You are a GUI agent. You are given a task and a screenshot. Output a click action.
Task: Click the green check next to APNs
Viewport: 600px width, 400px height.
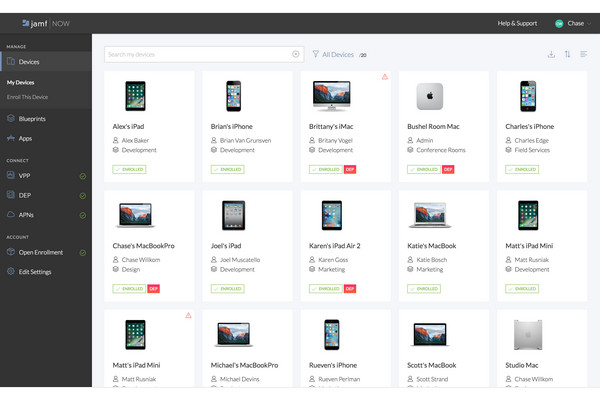83,215
